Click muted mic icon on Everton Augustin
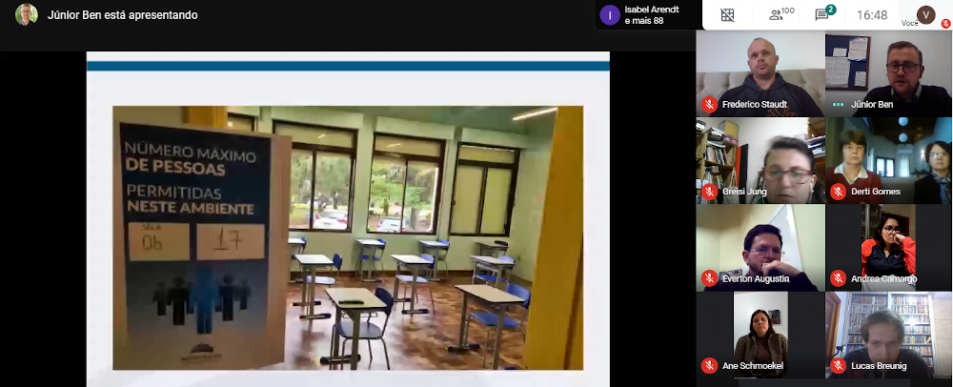 709,278
